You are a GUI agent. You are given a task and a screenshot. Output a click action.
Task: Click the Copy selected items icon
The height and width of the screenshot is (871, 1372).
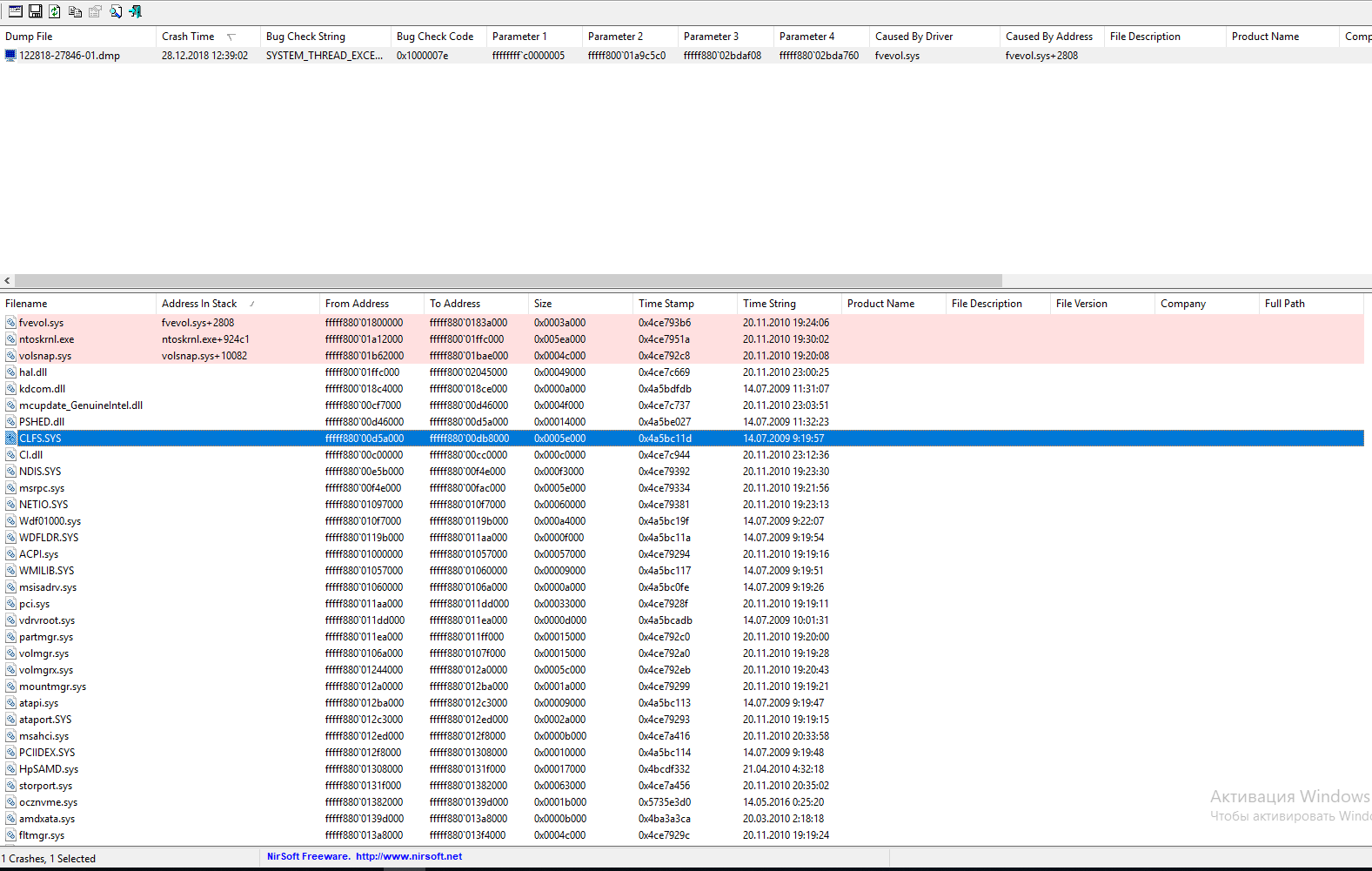(75, 11)
